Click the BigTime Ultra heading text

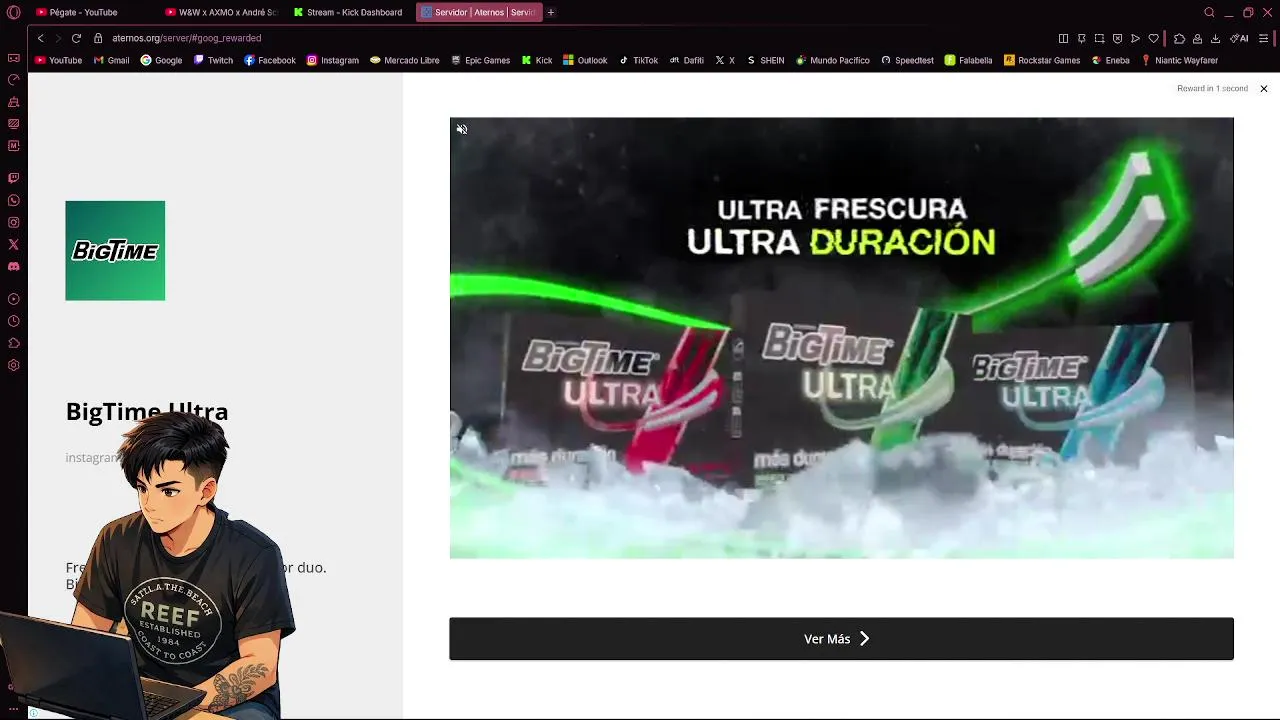click(147, 411)
